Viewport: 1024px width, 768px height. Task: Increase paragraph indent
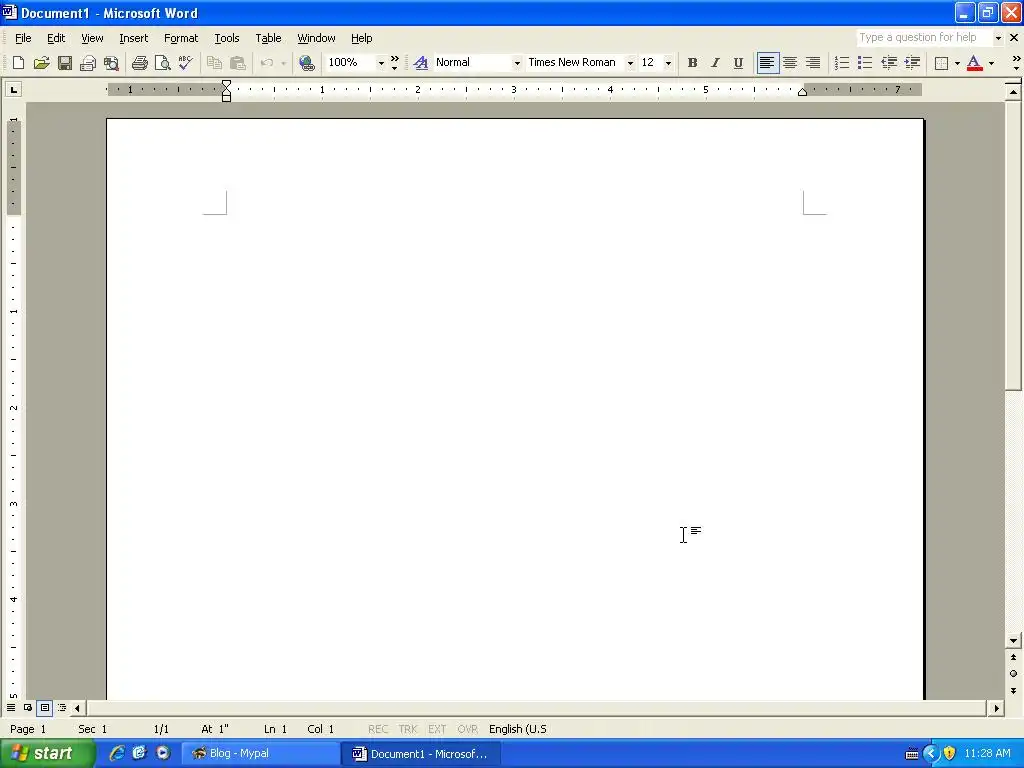(912, 63)
